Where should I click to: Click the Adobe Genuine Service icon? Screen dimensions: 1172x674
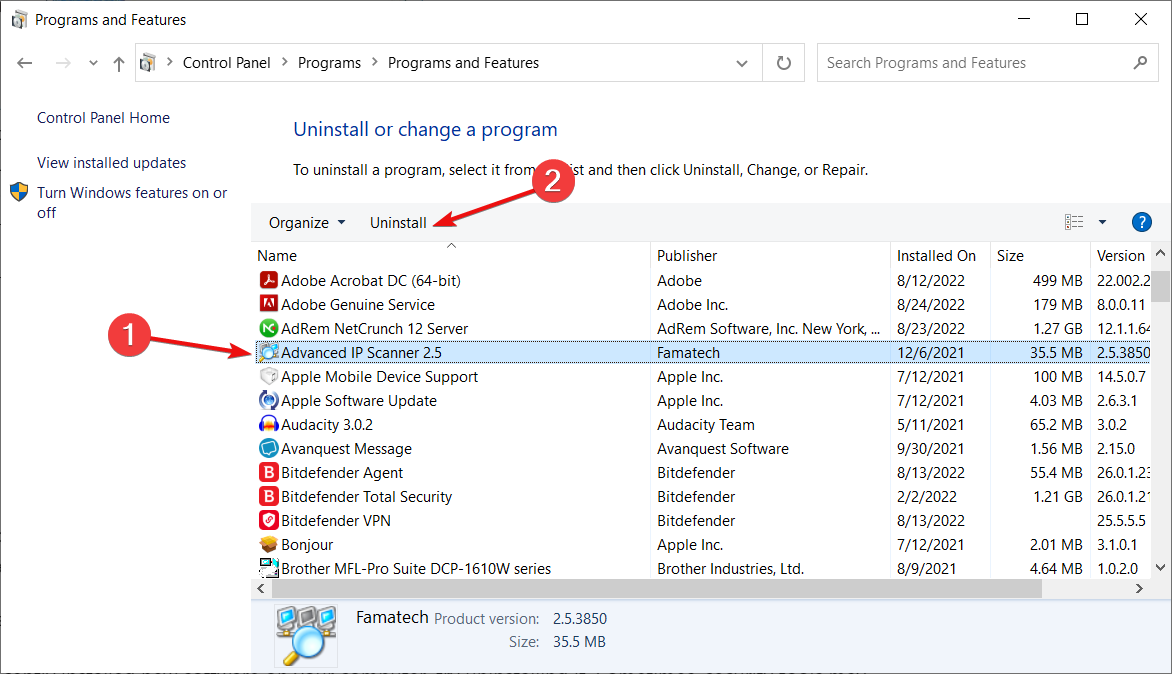[268, 304]
